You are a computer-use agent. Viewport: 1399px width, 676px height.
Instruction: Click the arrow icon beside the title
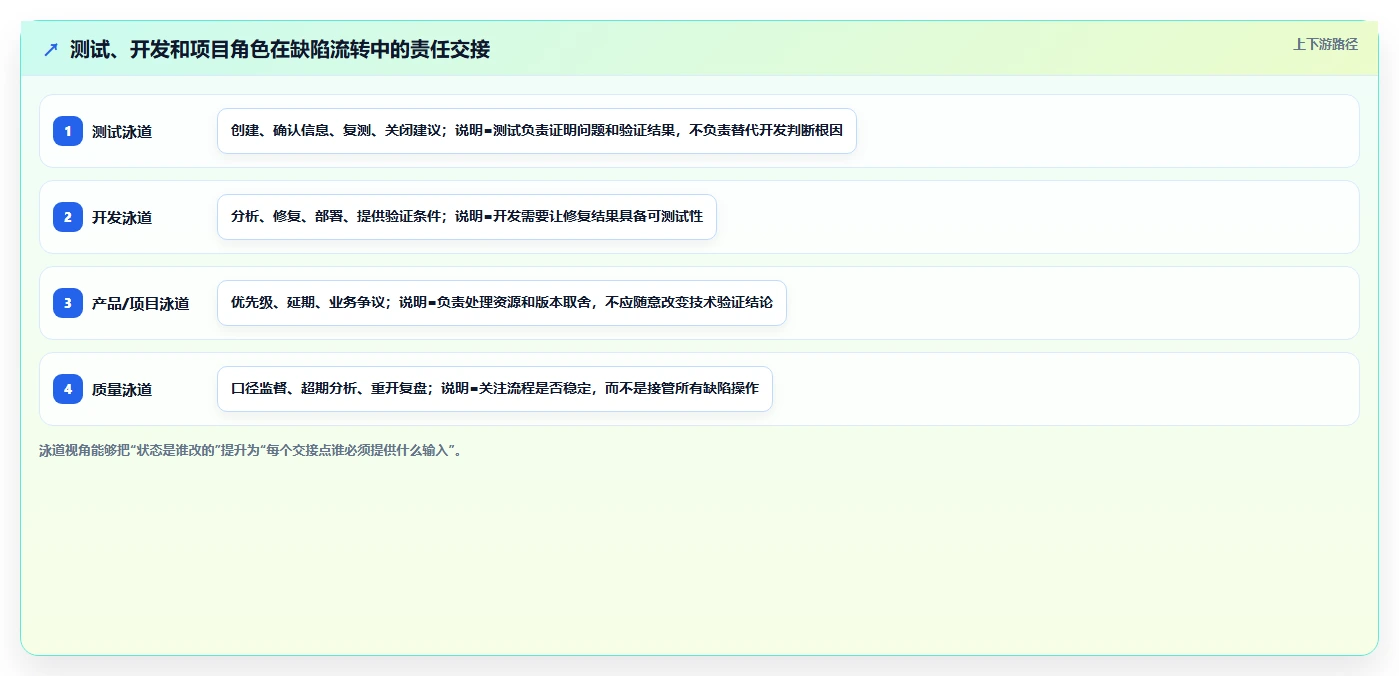click(x=51, y=49)
